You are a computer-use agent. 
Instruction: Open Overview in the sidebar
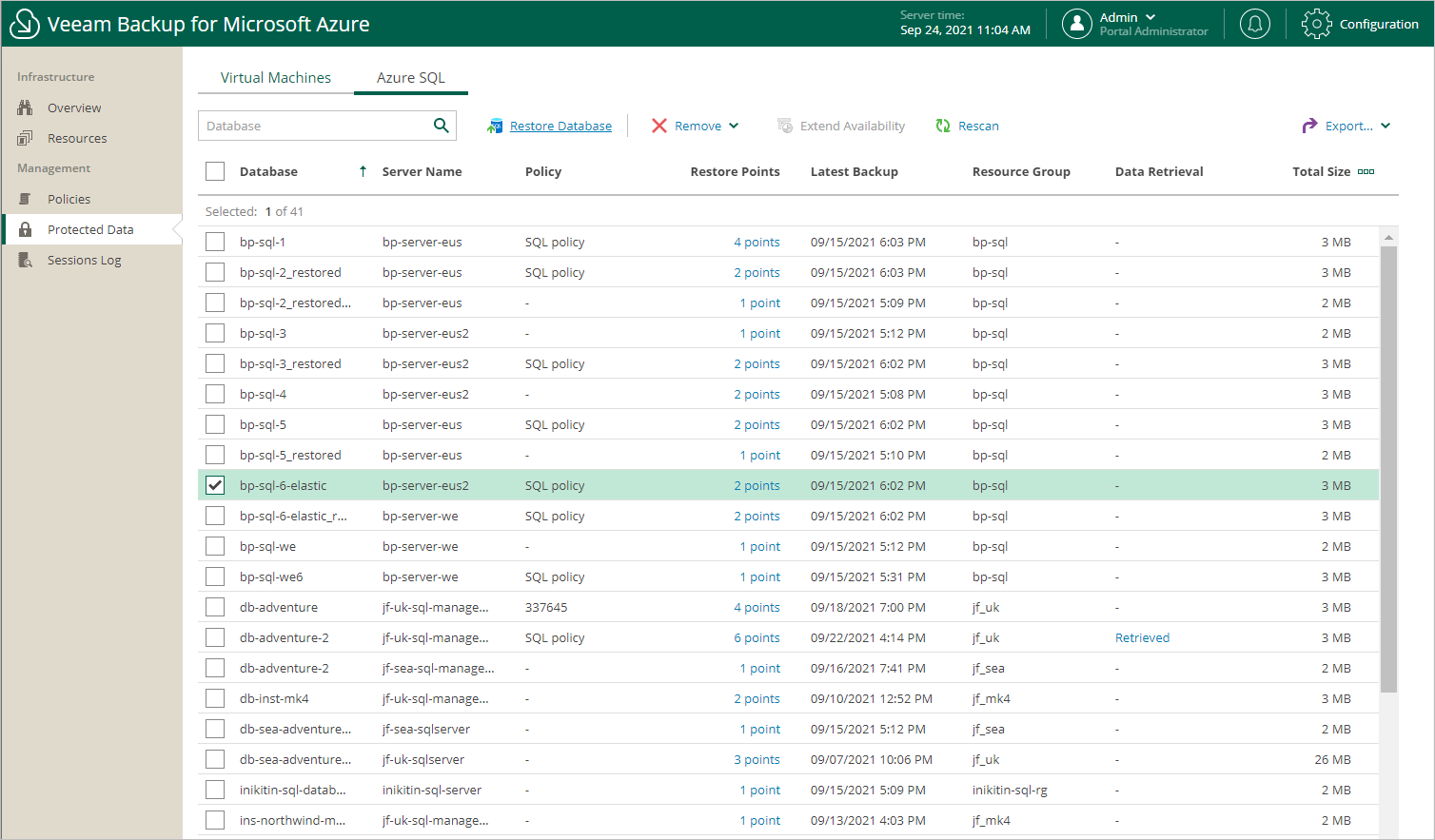74,107
